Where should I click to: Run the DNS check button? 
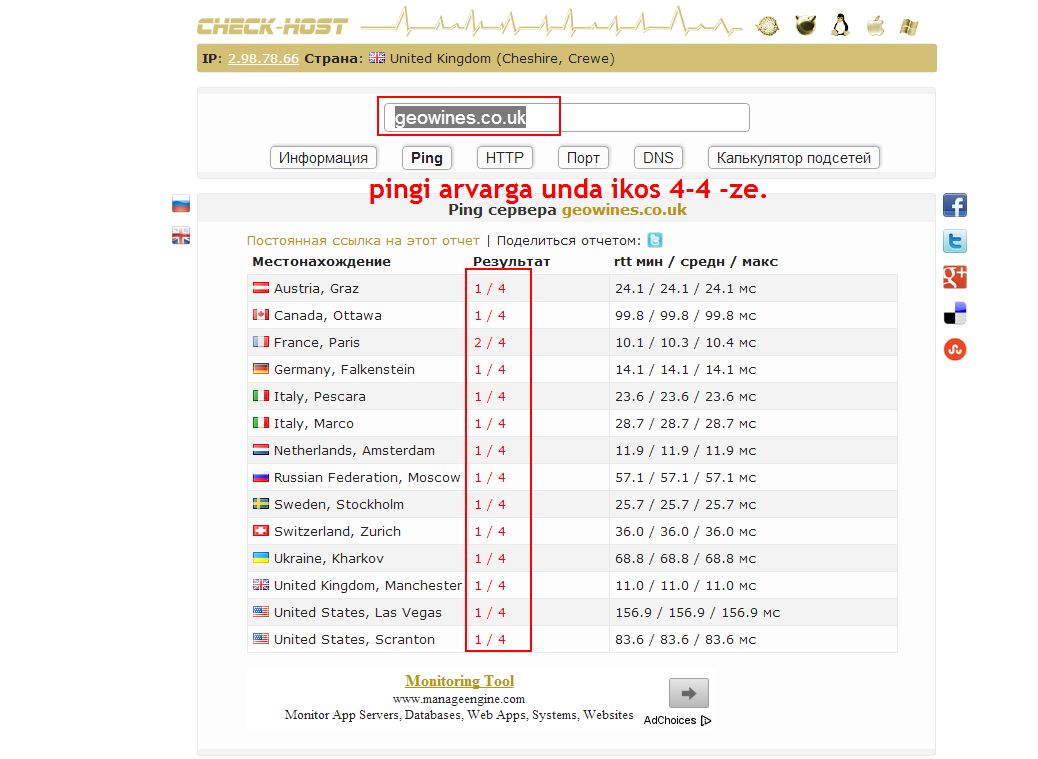tap(658, 157)
